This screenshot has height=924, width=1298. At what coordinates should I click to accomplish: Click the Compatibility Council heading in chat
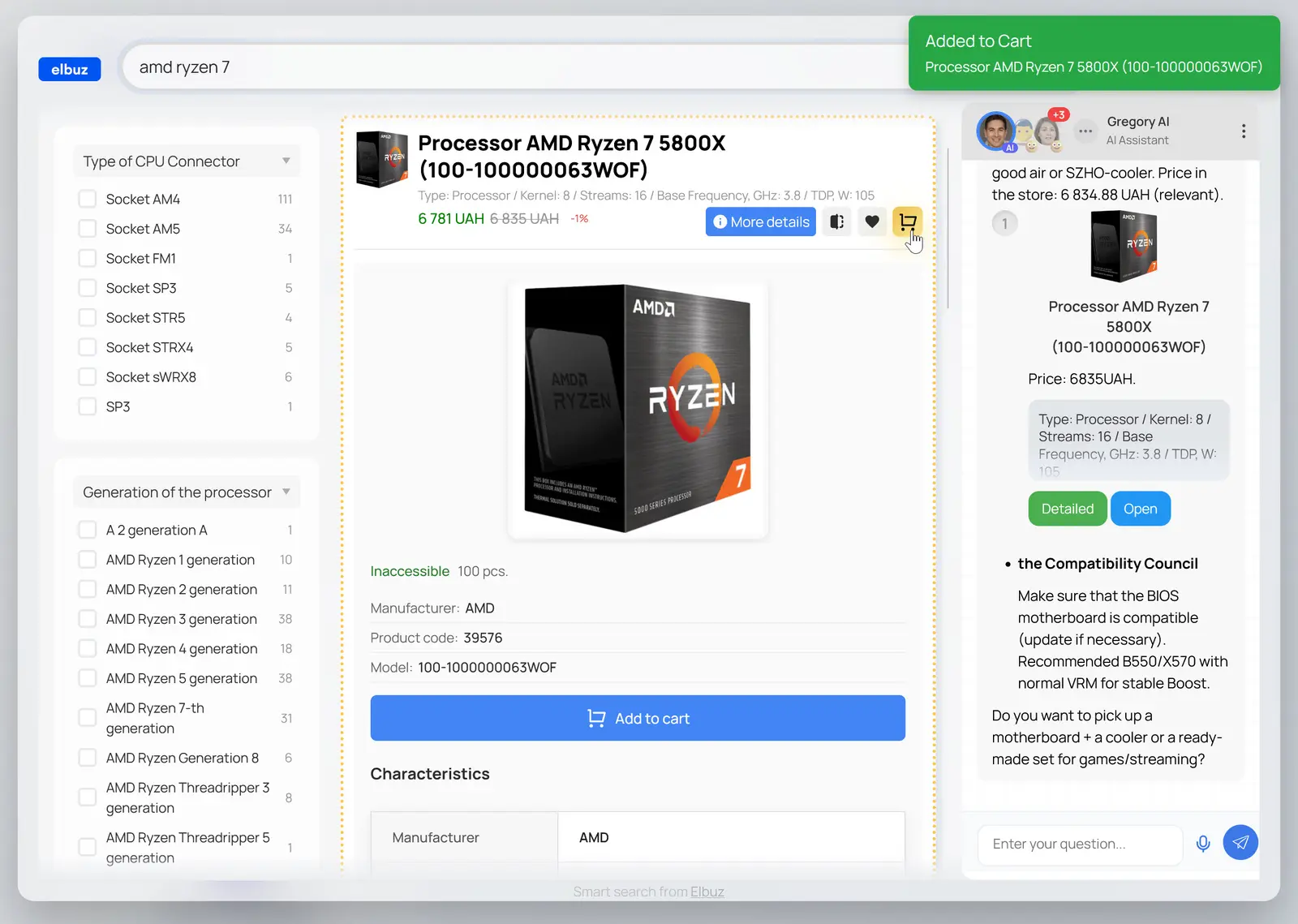(x=1107, y=564)
